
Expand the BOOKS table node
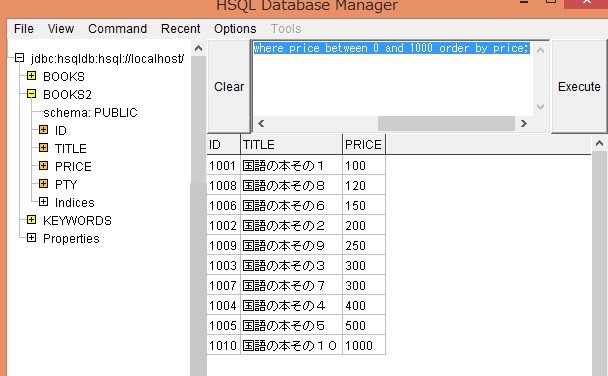(31, 76)
